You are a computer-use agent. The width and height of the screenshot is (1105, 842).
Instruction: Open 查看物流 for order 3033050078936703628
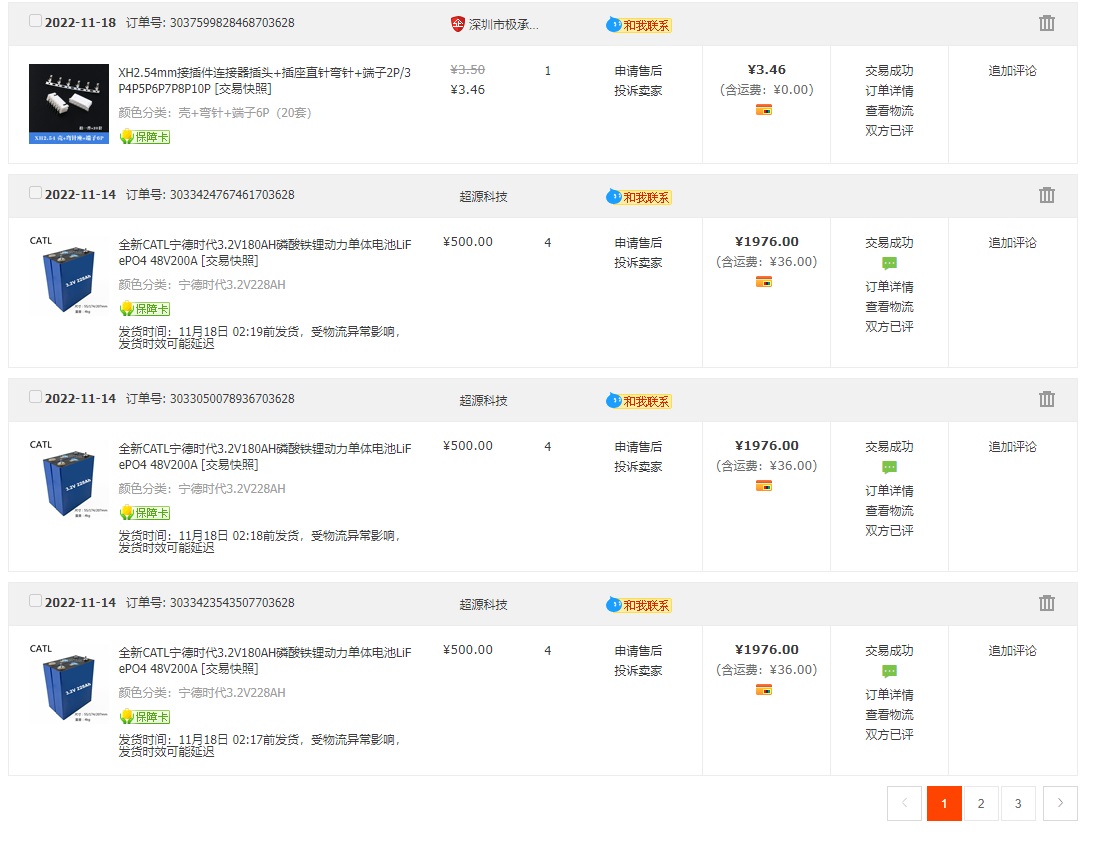[889, 511]
